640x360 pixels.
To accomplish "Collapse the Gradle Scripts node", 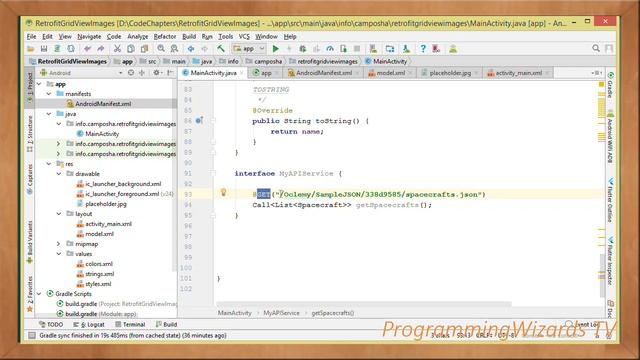I will 39,294.
